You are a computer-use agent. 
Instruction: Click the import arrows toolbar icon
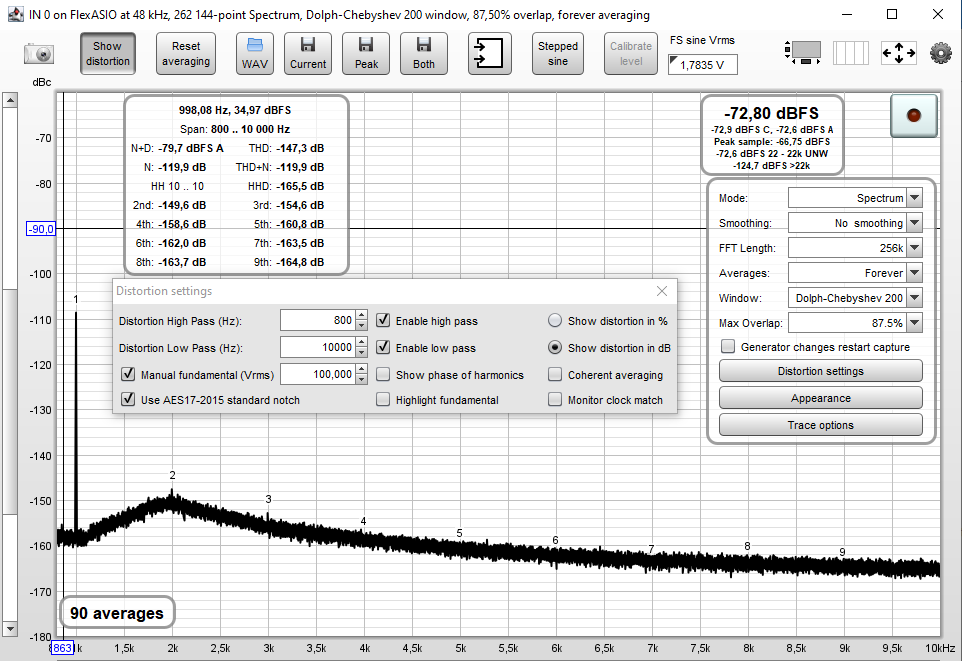pyautogui.click(x=490, y=54)
